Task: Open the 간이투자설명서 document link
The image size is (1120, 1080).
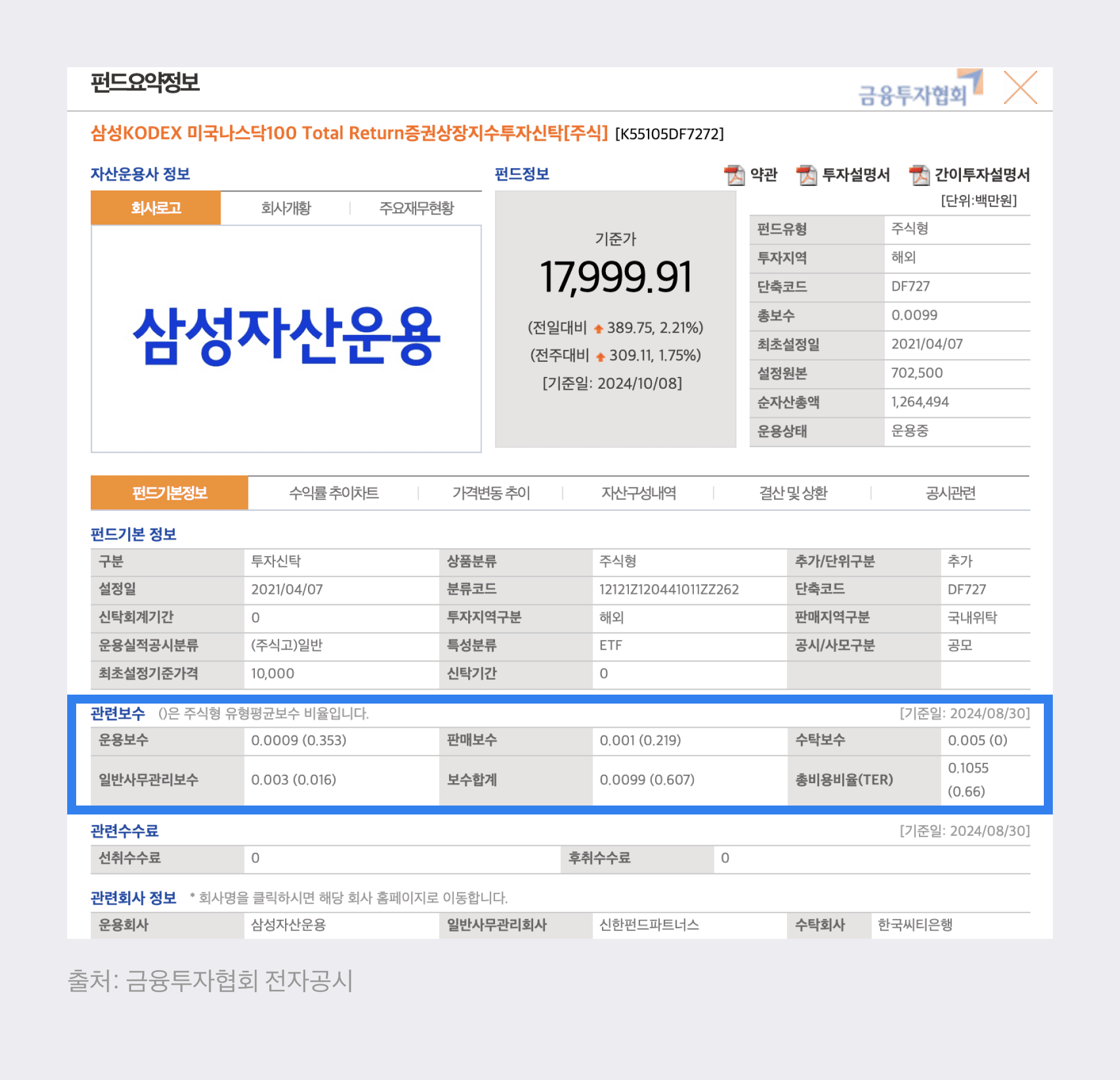Action: coord(981,175)
